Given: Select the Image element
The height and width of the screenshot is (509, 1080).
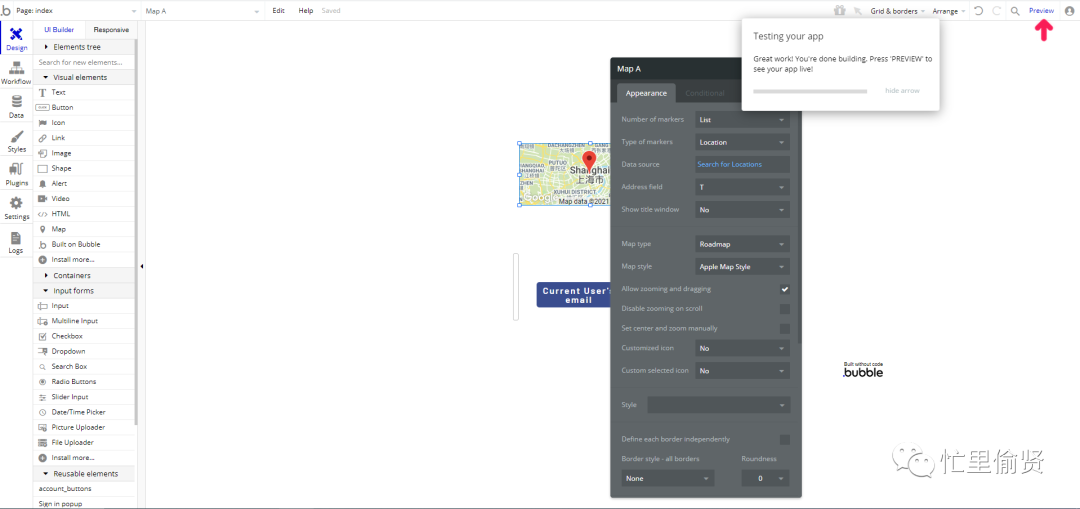Looking at the screenshot, I should pyautogui.click(x=85, y=153).
